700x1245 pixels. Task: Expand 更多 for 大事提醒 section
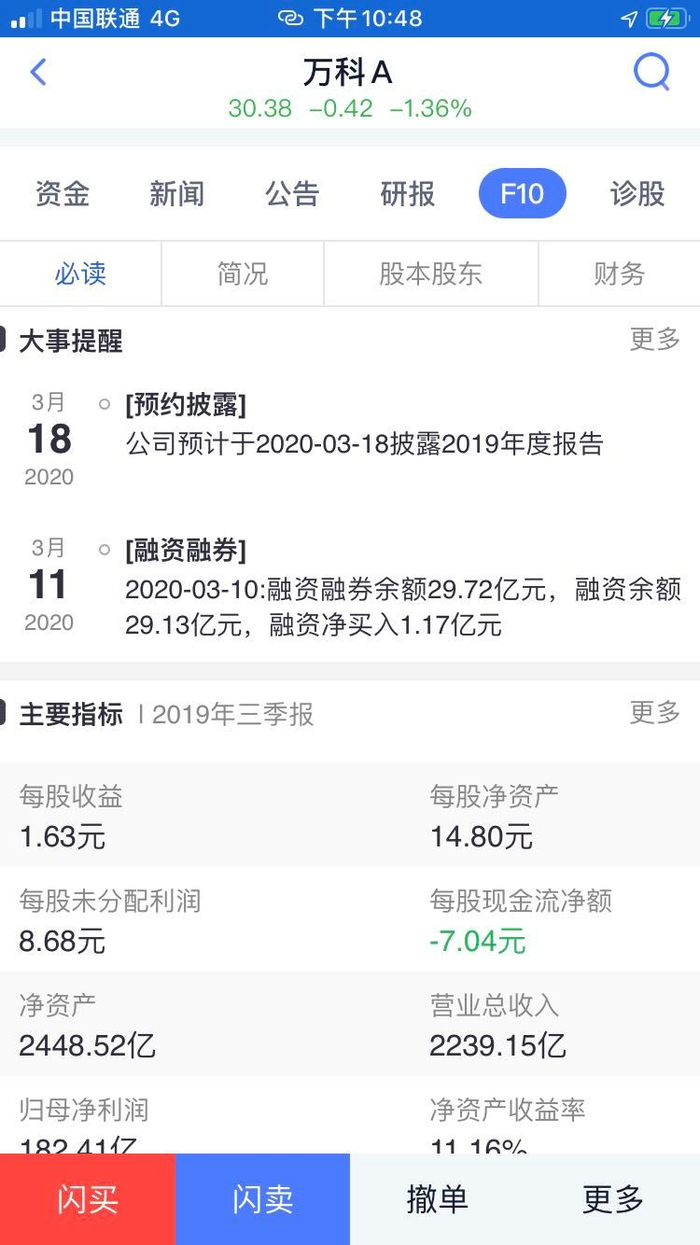(655, 340)
